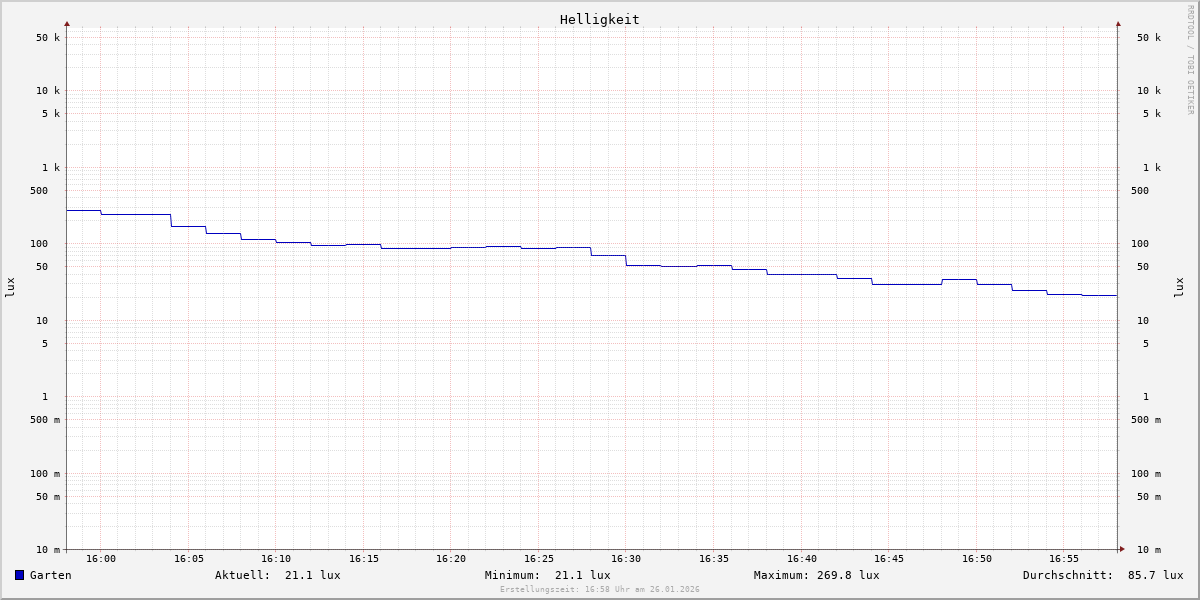Select the Helligkeit chart title
The height and width of the screenshot is (600, 1200).
[x=599, y=19]
